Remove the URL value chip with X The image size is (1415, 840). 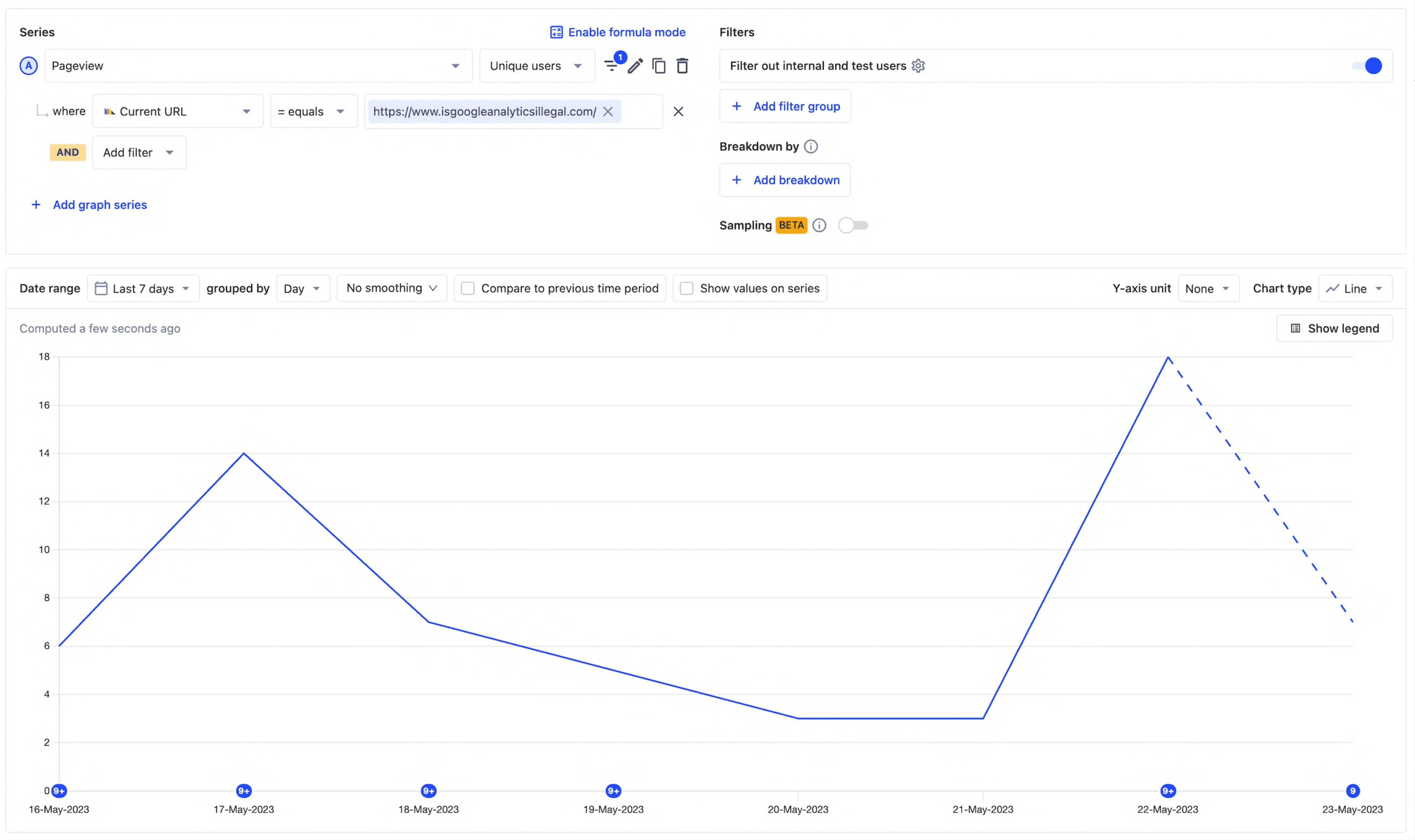pos(608,111)
